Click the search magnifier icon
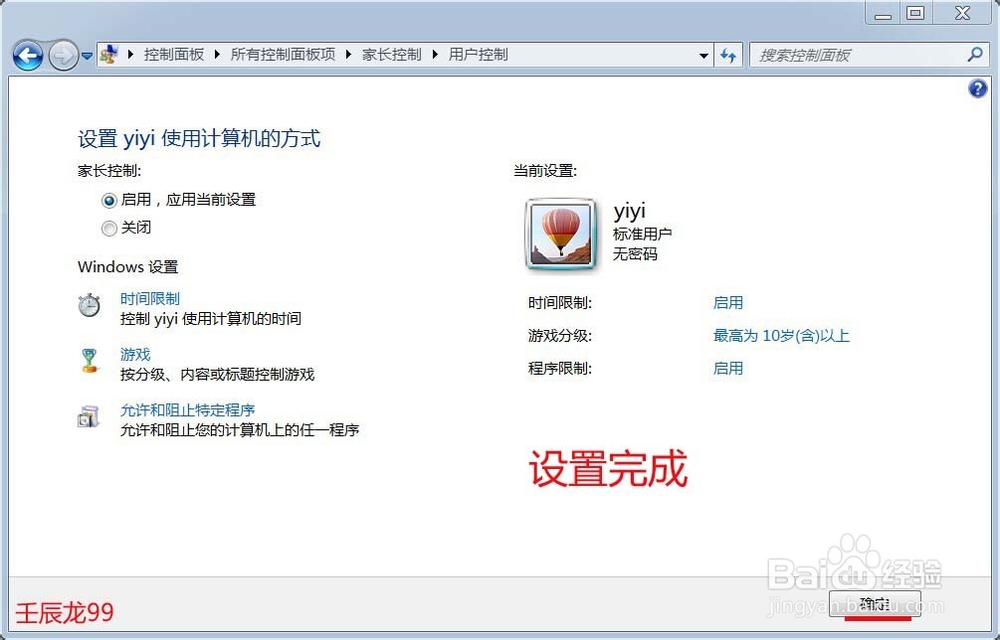 pos(974,55)
